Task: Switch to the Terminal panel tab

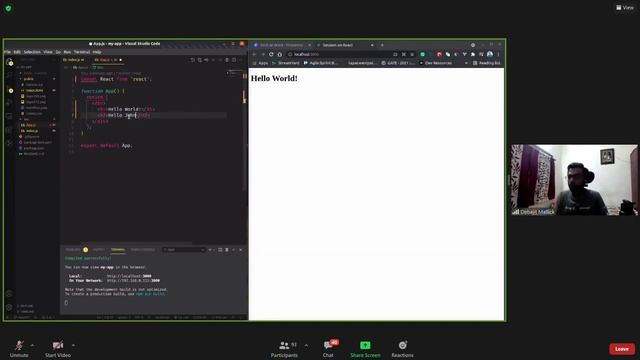Action: 118,249
